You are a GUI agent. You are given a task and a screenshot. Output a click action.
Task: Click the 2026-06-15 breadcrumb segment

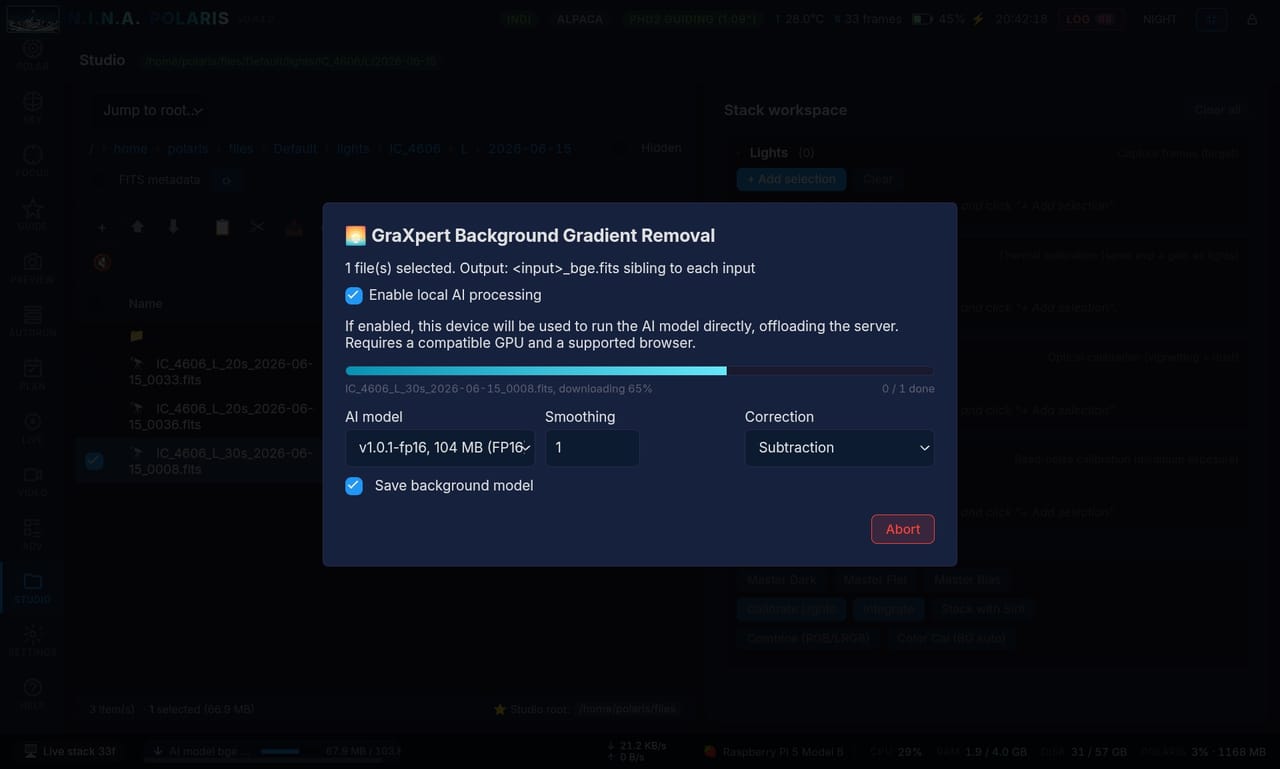(x=530, y=148)
